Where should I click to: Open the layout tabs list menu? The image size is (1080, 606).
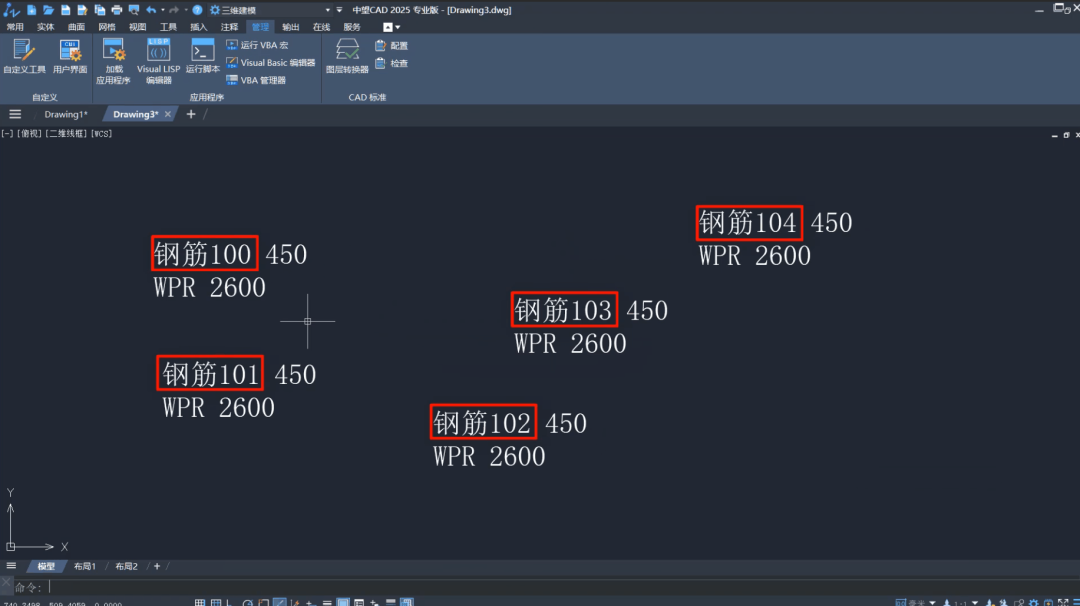pos(11,566)
